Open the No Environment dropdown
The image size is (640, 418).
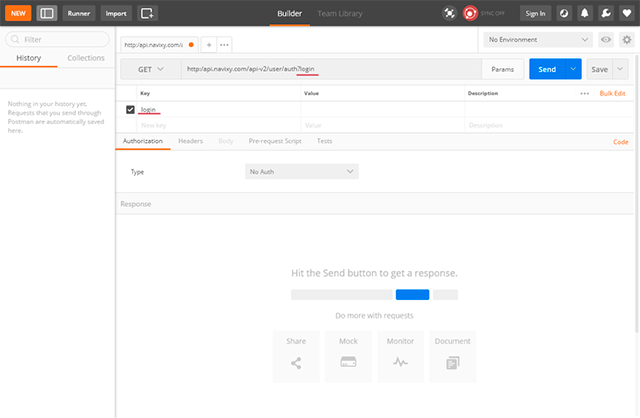click(538, 40)
